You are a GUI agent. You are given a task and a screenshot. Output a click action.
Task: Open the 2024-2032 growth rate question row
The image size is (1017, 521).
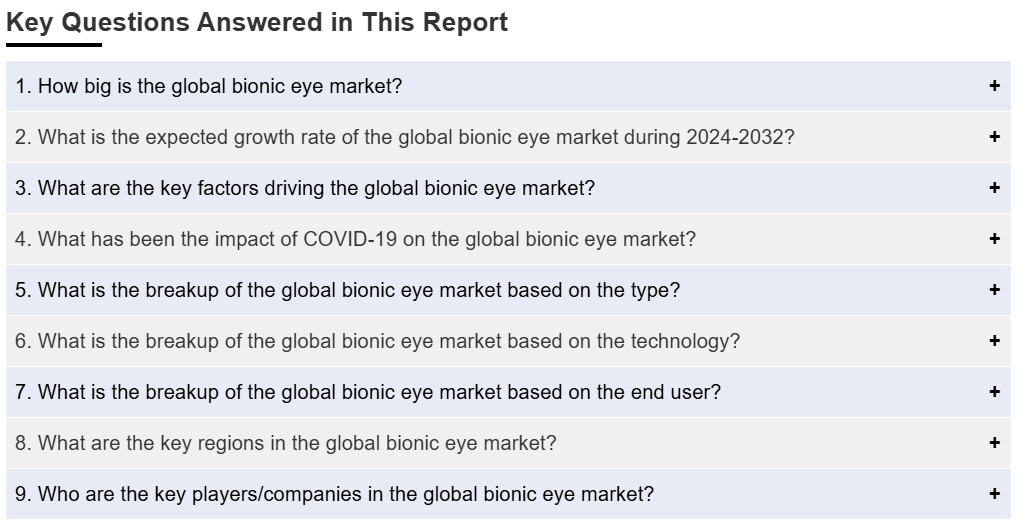508,137
